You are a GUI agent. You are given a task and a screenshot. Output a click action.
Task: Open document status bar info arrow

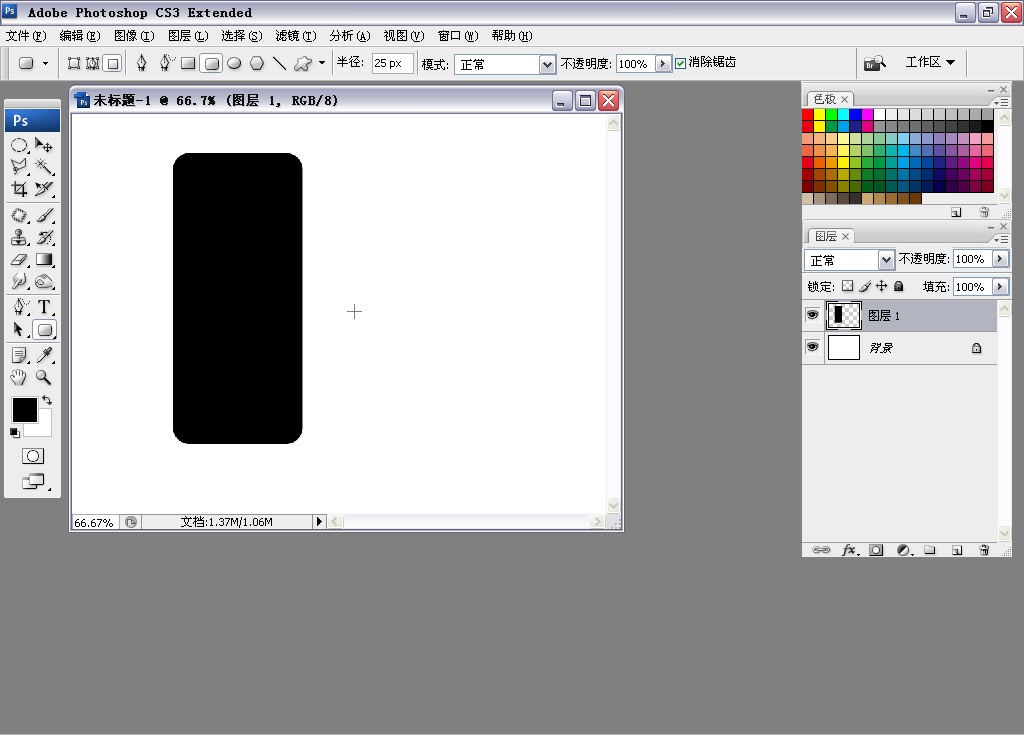[319, 521]
